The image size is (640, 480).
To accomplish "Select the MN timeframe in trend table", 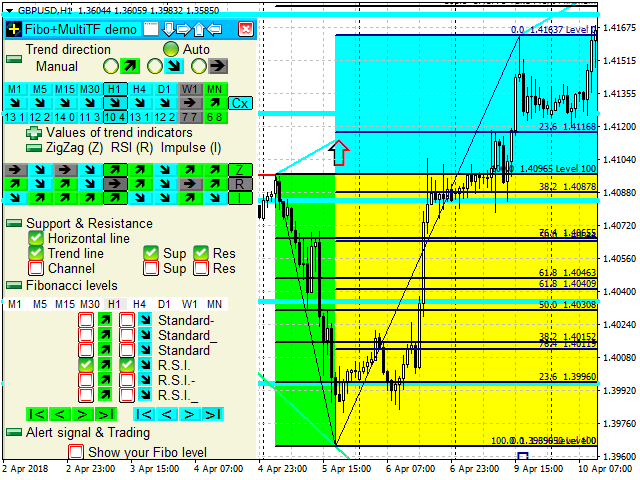I will coord(215,89).
